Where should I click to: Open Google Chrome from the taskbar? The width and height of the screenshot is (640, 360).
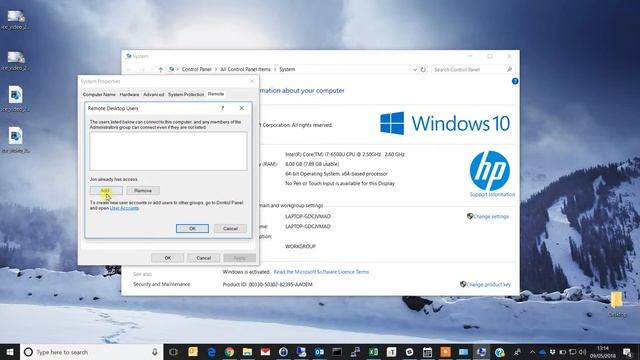[x=229, y=352]
